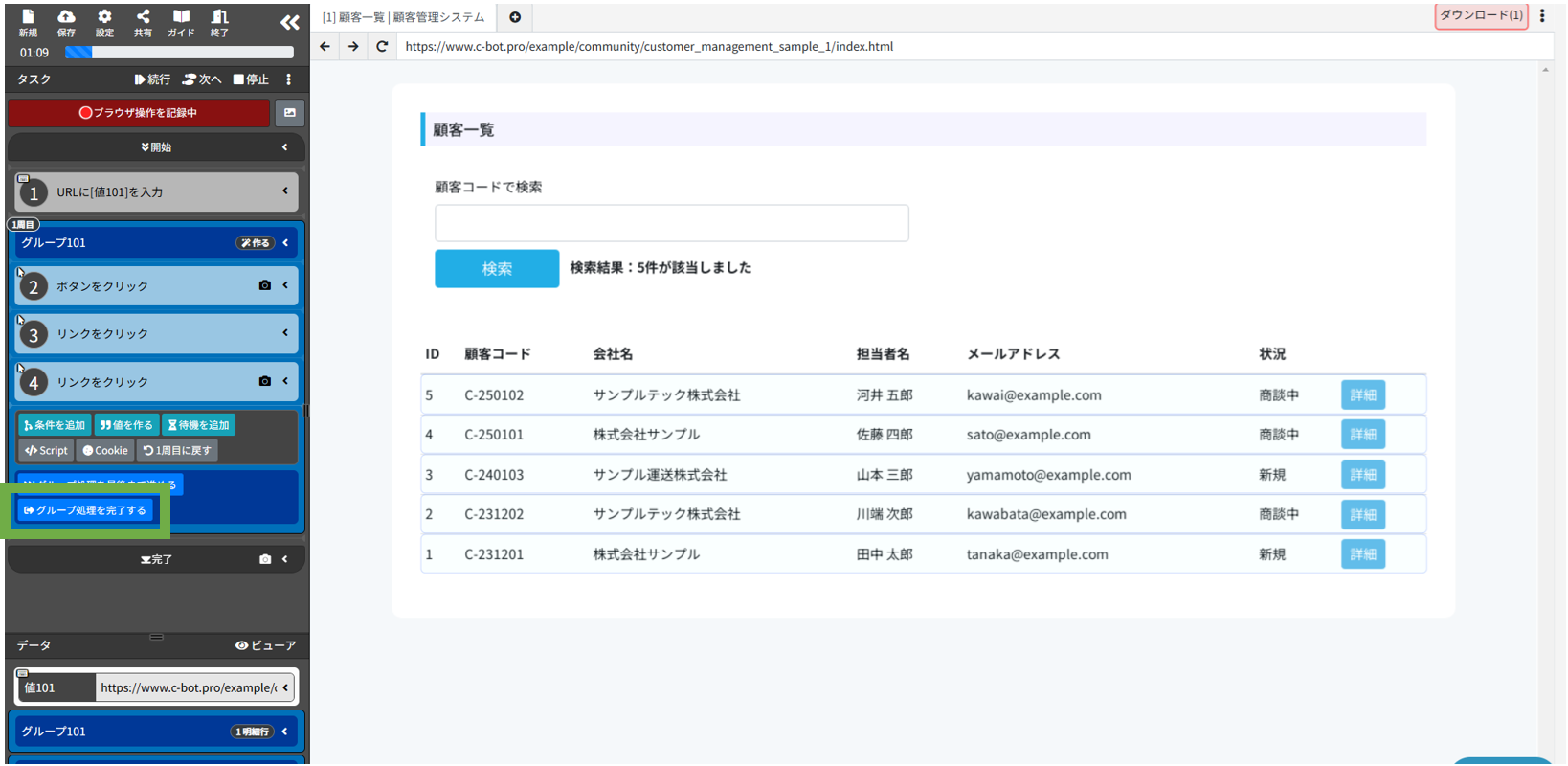Click the 続行 (continue) control
This screenshot has width=1568, height=766.
click(x=152, y=79)
